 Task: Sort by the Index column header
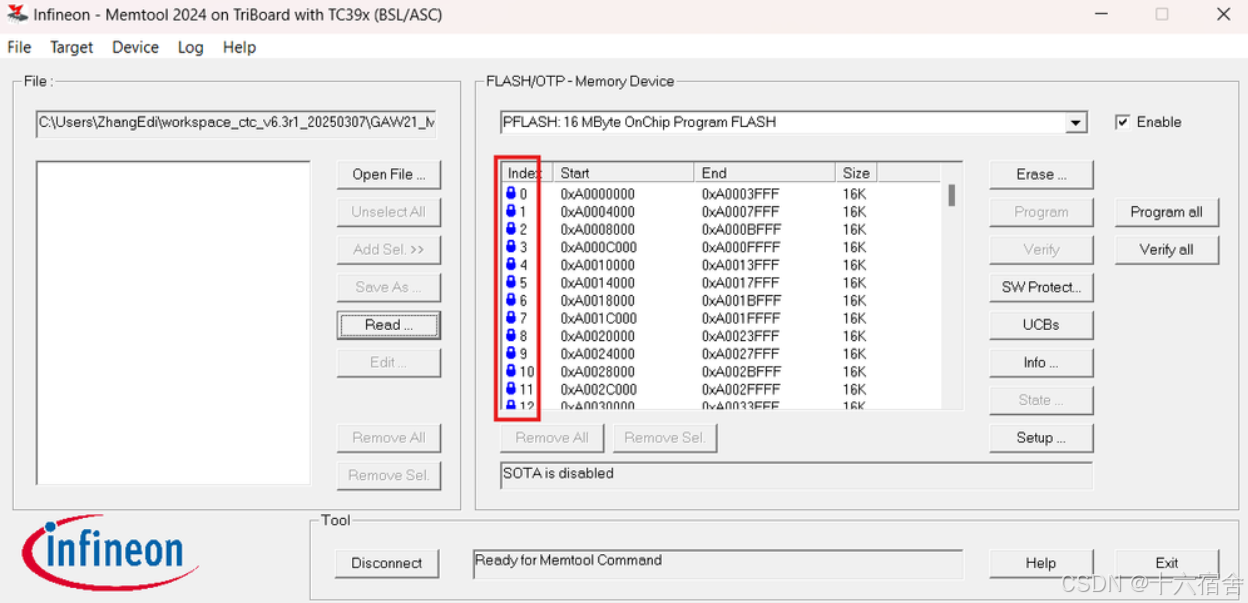click(x=525, y=173)
